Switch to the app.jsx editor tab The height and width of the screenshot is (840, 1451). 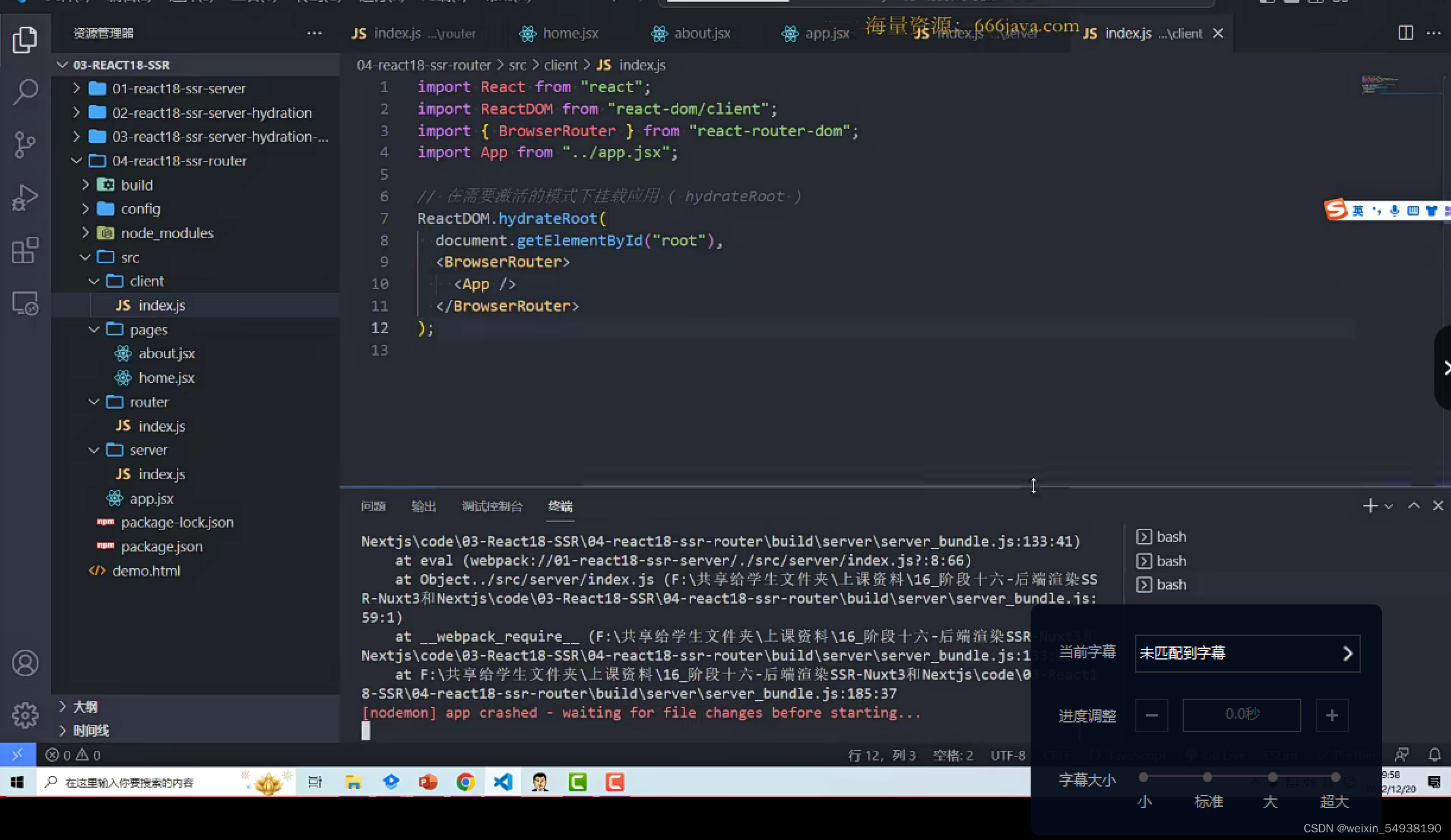pos(826,33)
